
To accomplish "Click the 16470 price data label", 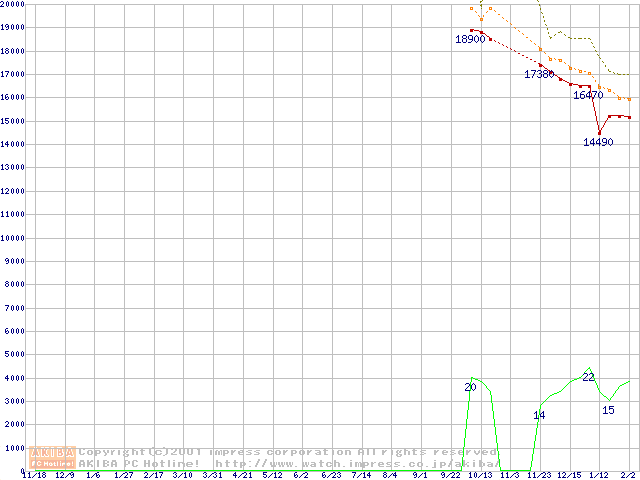I will tap(588, 96).
